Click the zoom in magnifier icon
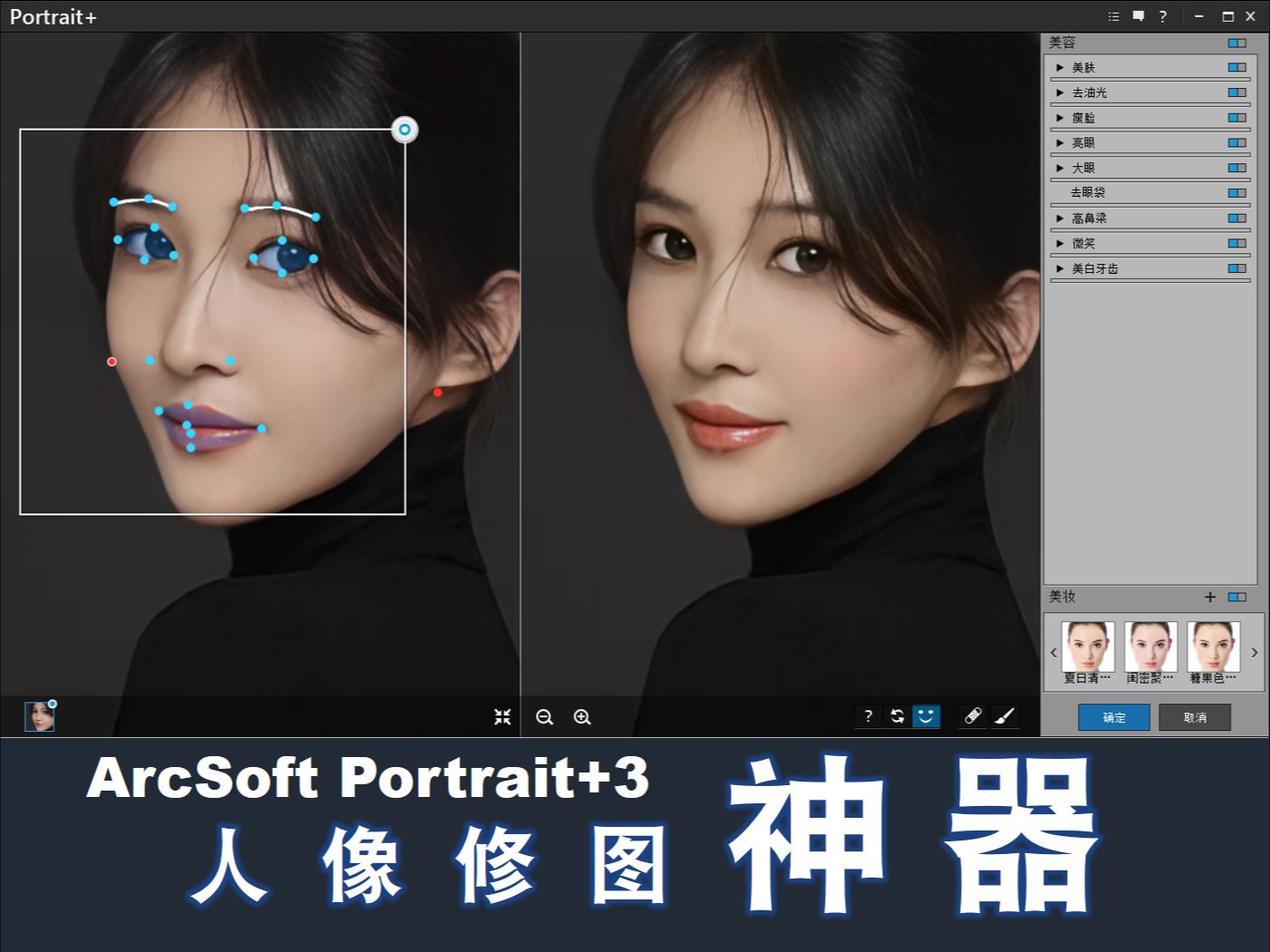 coord(582,717)
